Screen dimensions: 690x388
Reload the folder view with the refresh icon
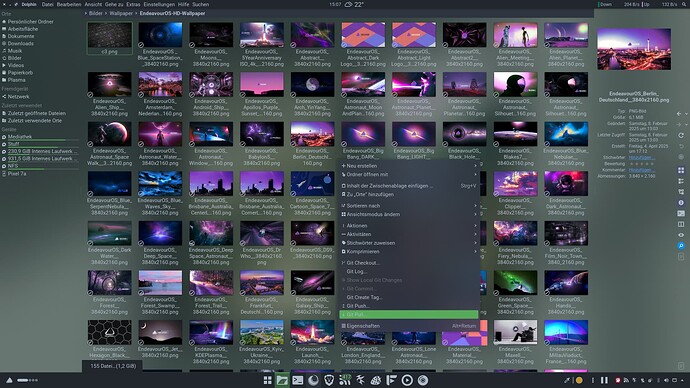coord(681,135)
